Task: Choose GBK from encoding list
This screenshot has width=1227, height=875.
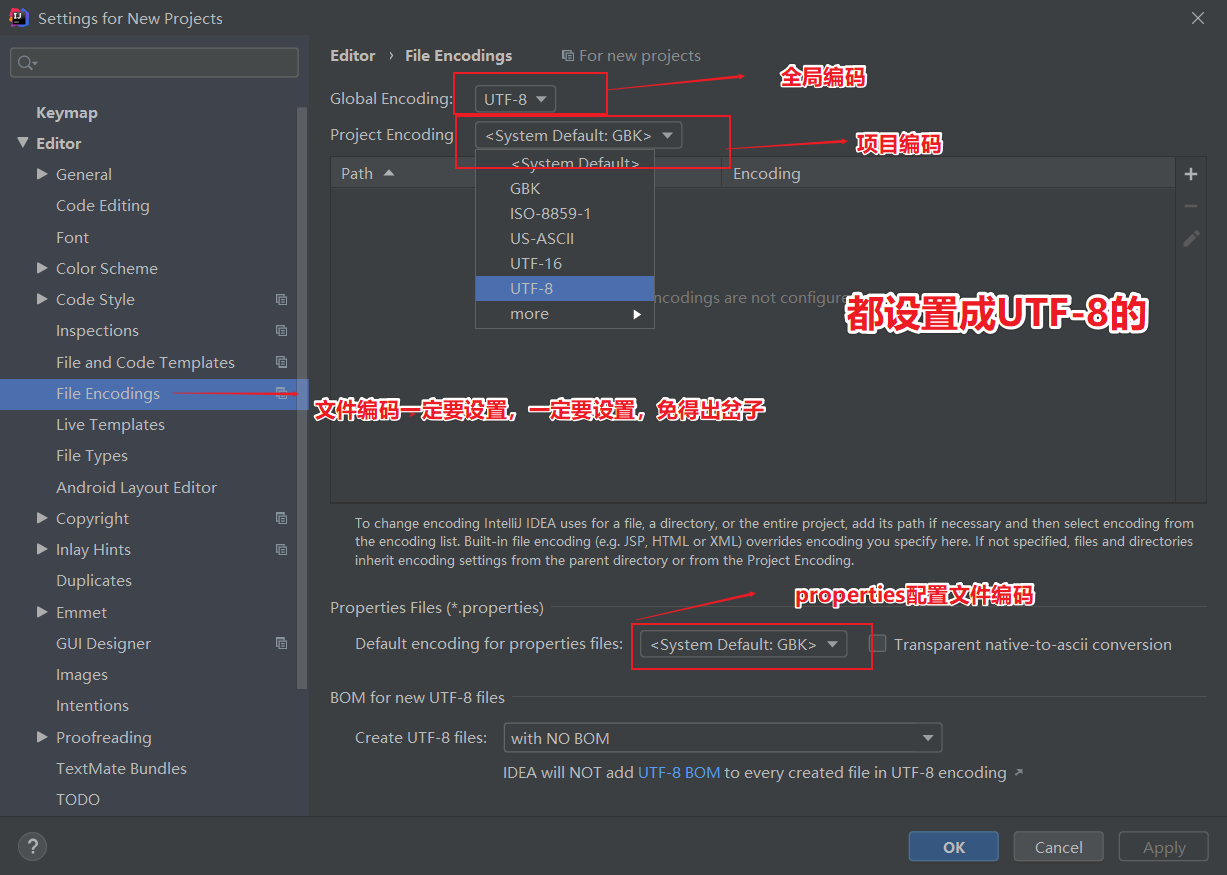Action: coord(565,188)
